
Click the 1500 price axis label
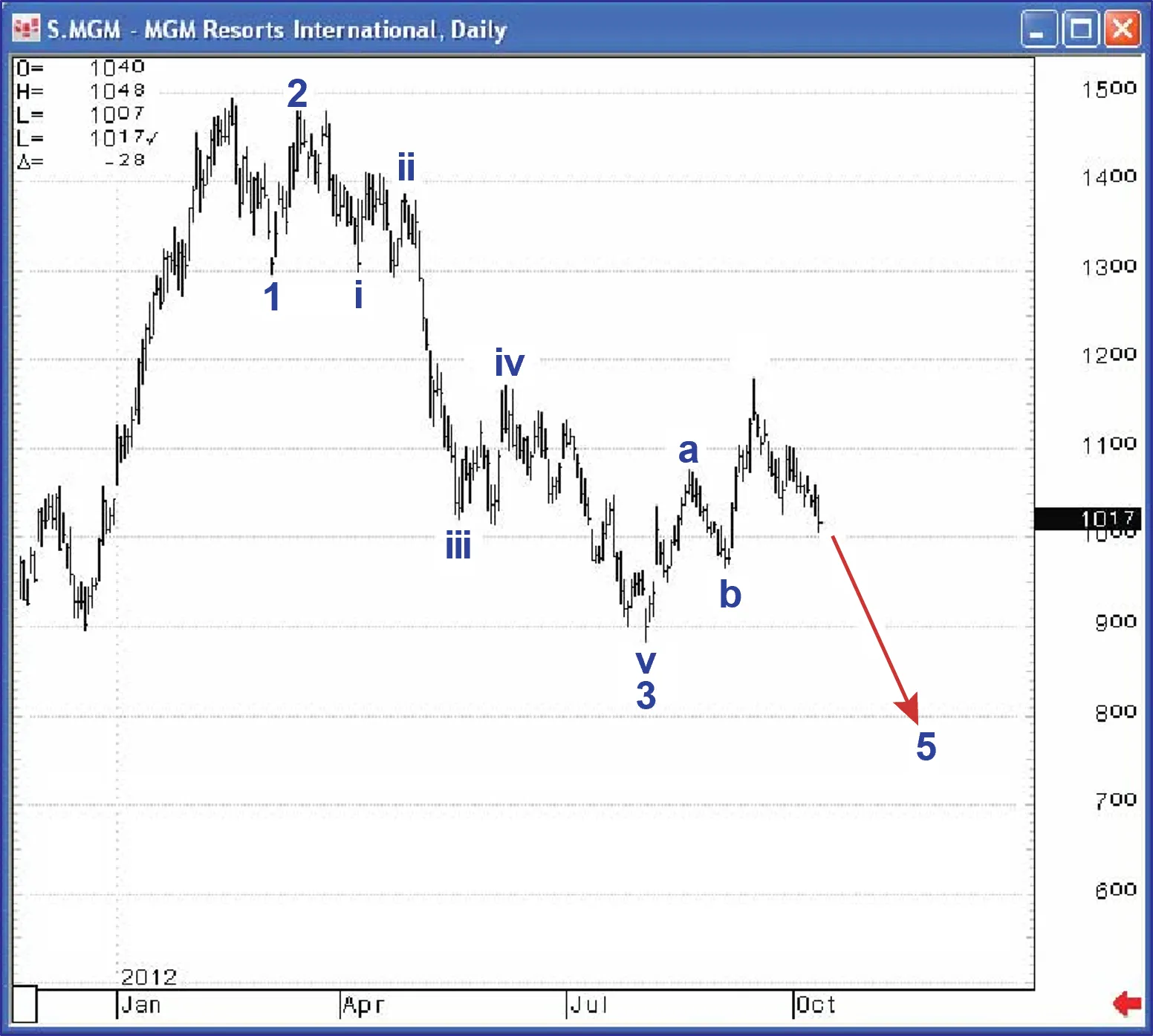point(1109,89)
